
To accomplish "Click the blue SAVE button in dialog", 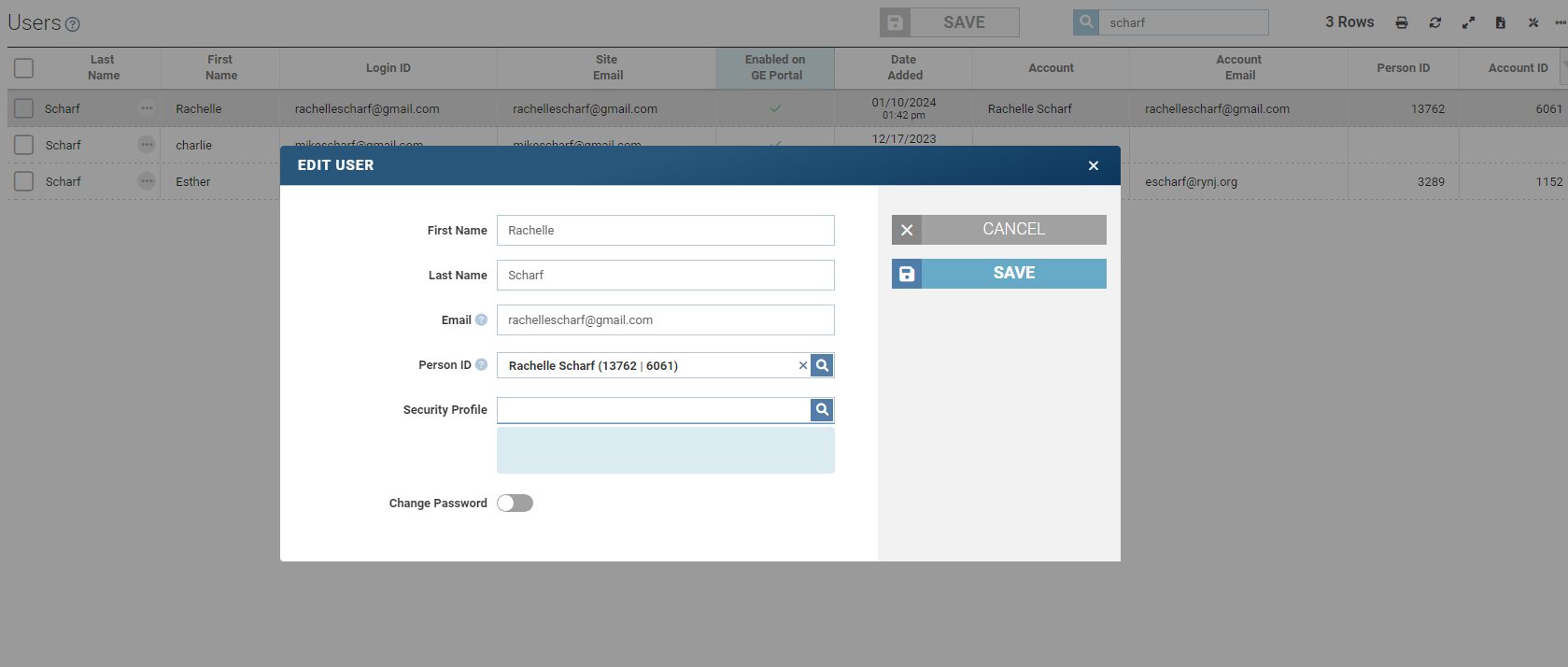I will [999, 274].
